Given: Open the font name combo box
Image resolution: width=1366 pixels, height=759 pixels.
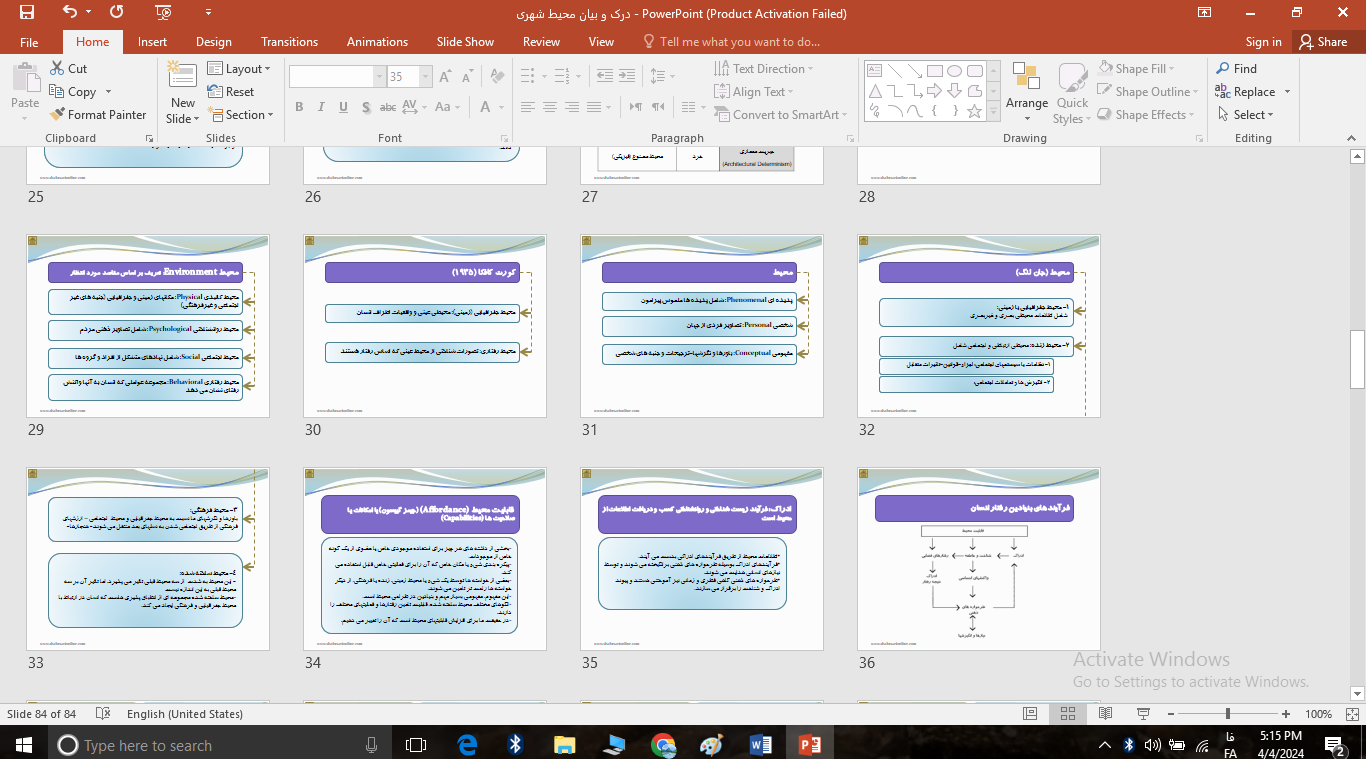Looking at the screenshot, I should [x=337, y=76].
